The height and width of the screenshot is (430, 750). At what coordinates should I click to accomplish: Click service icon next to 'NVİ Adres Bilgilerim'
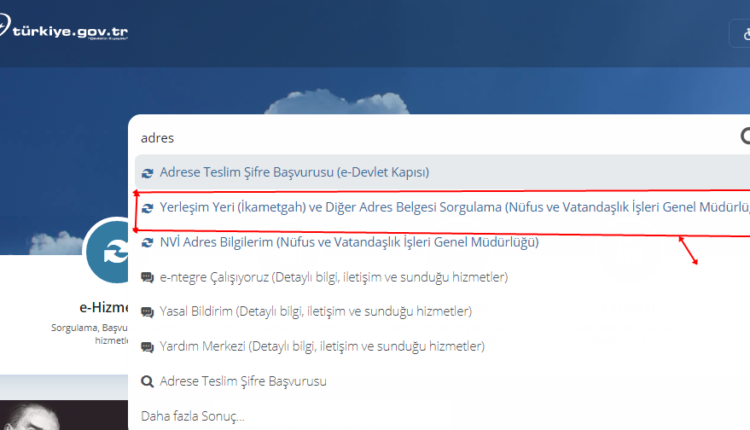point(147,243)
